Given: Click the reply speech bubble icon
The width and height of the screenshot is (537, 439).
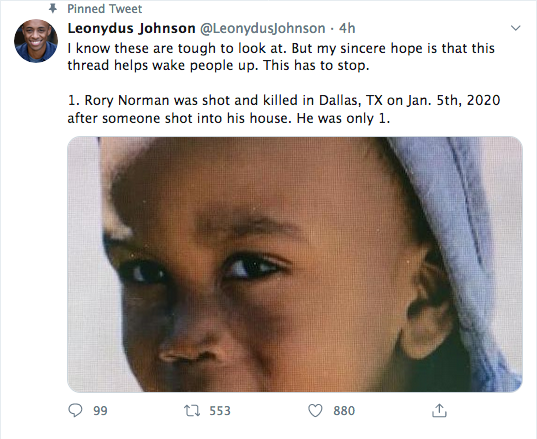Looking at the screenshot, I should [x=75, y=410].
